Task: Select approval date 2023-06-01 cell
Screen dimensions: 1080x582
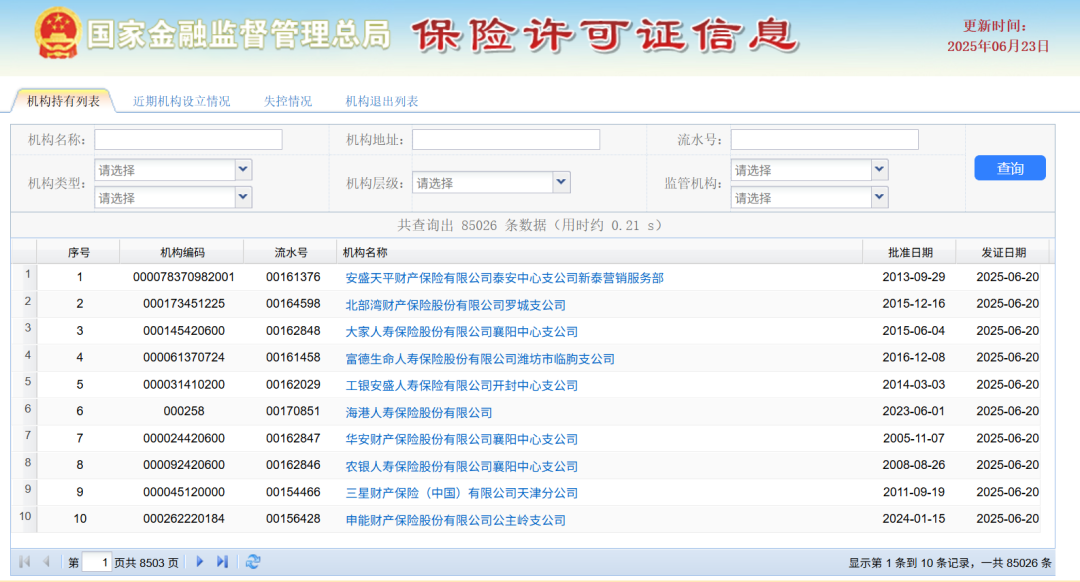Action: pyautogui.click(x=913, y=411)
